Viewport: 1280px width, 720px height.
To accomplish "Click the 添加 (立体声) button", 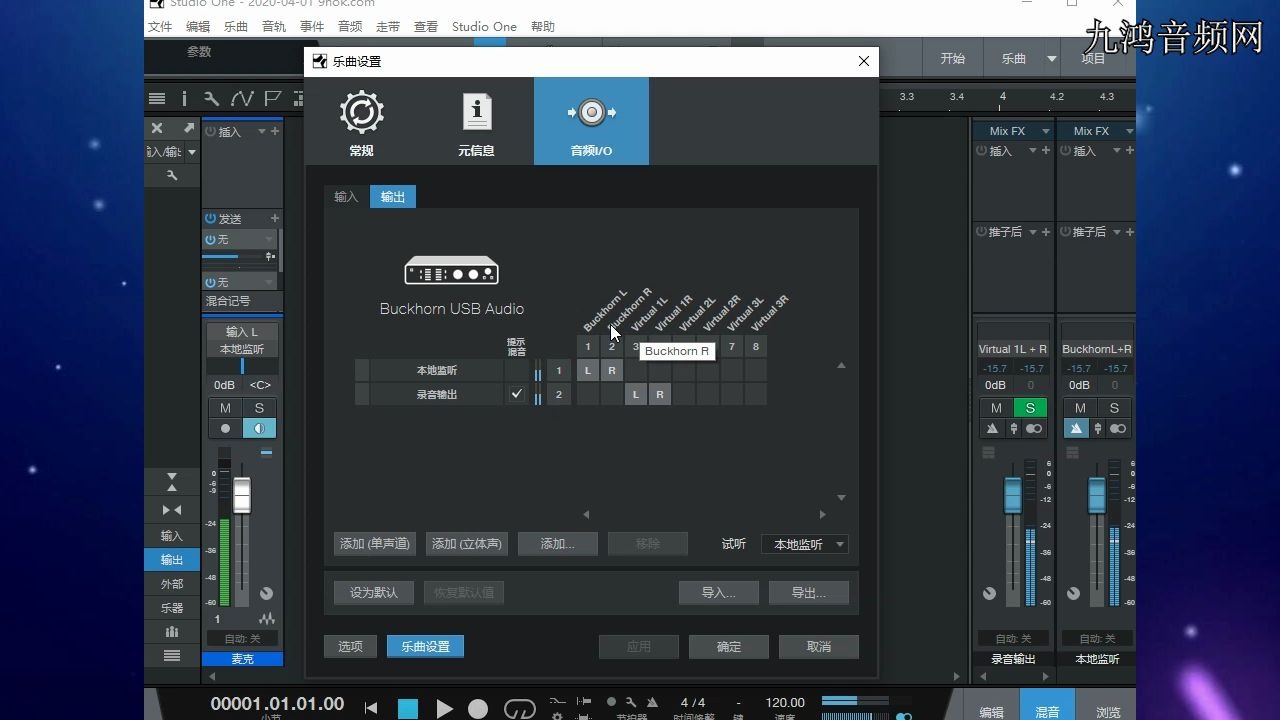I will [x=465, y=544].
